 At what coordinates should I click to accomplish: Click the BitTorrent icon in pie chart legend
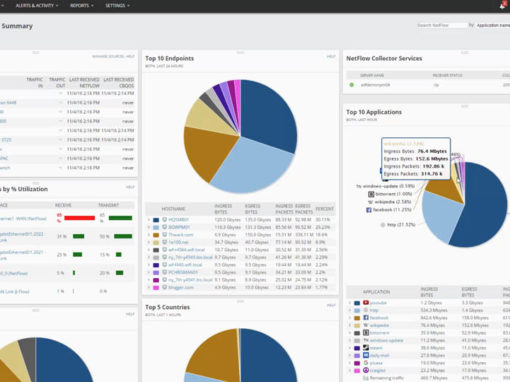pyautogui.click(x=371, y=194)
